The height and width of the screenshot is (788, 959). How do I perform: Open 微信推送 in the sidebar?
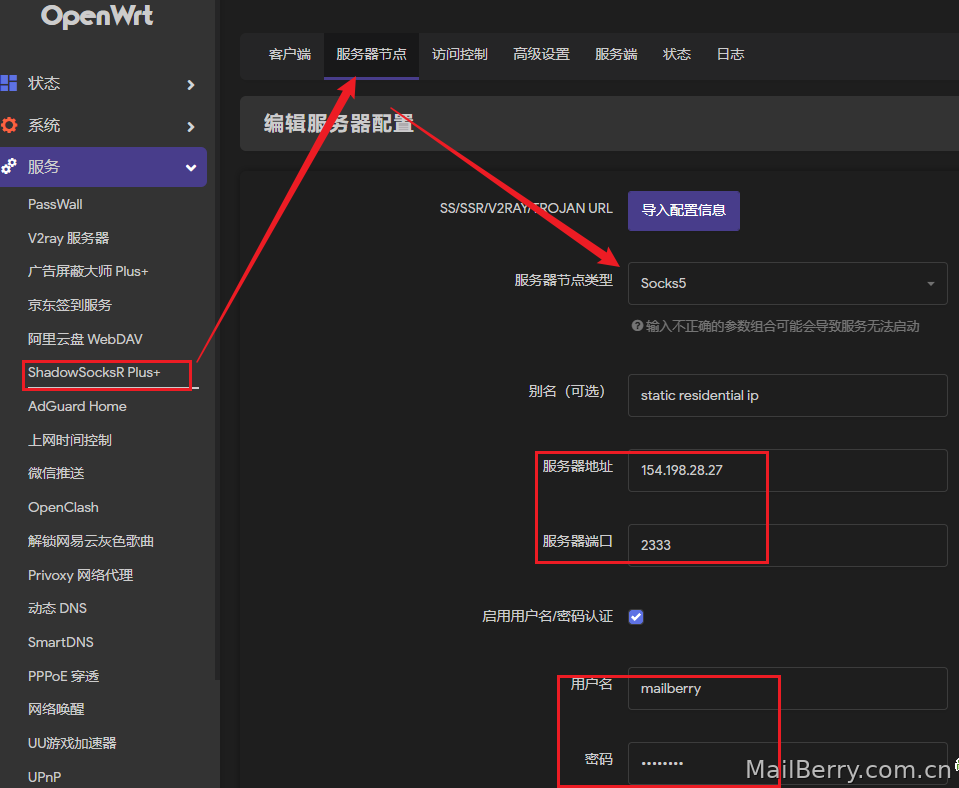click(56, 473)
